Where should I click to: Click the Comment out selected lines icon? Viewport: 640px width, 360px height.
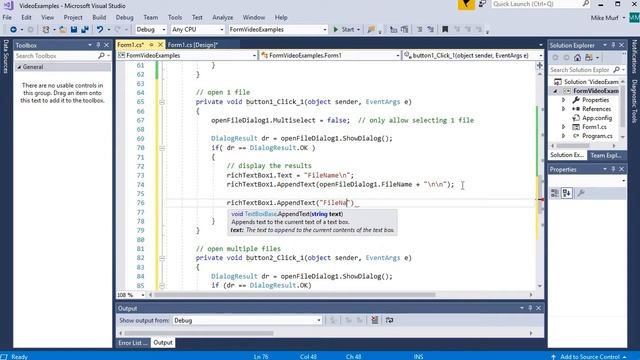(x=419, y=29)
